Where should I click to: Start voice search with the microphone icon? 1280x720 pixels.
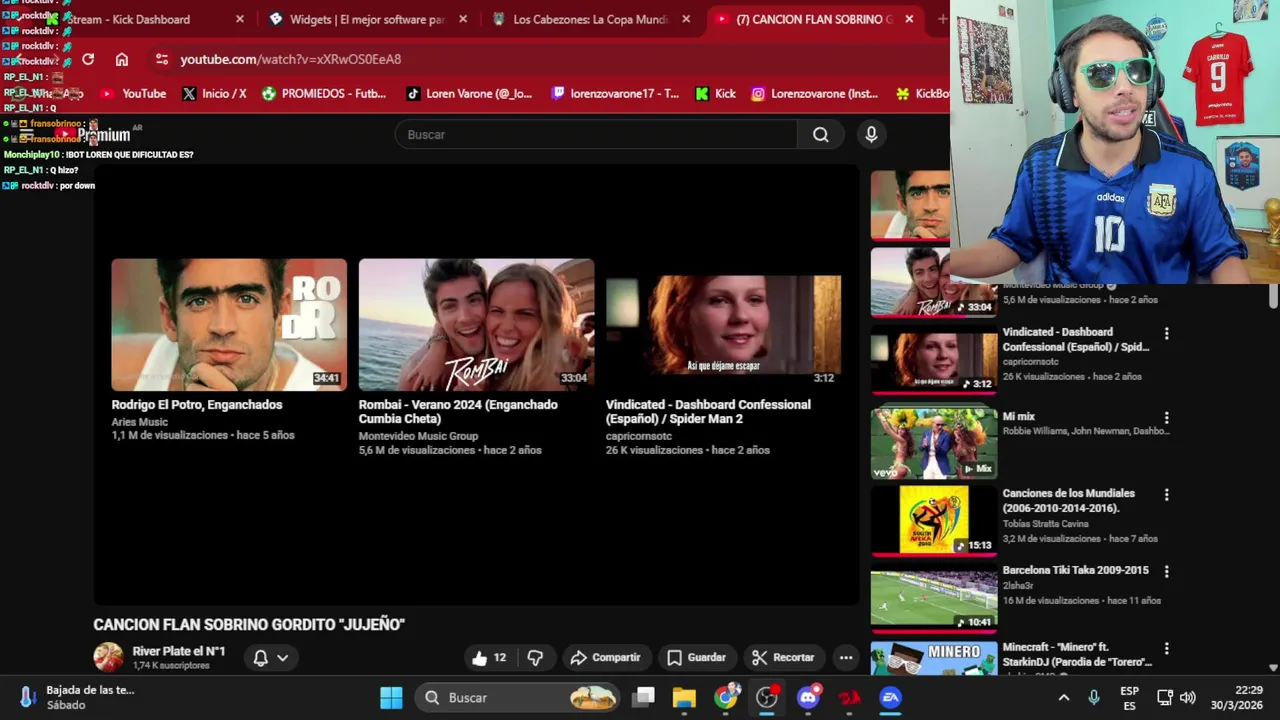[871, 135]
